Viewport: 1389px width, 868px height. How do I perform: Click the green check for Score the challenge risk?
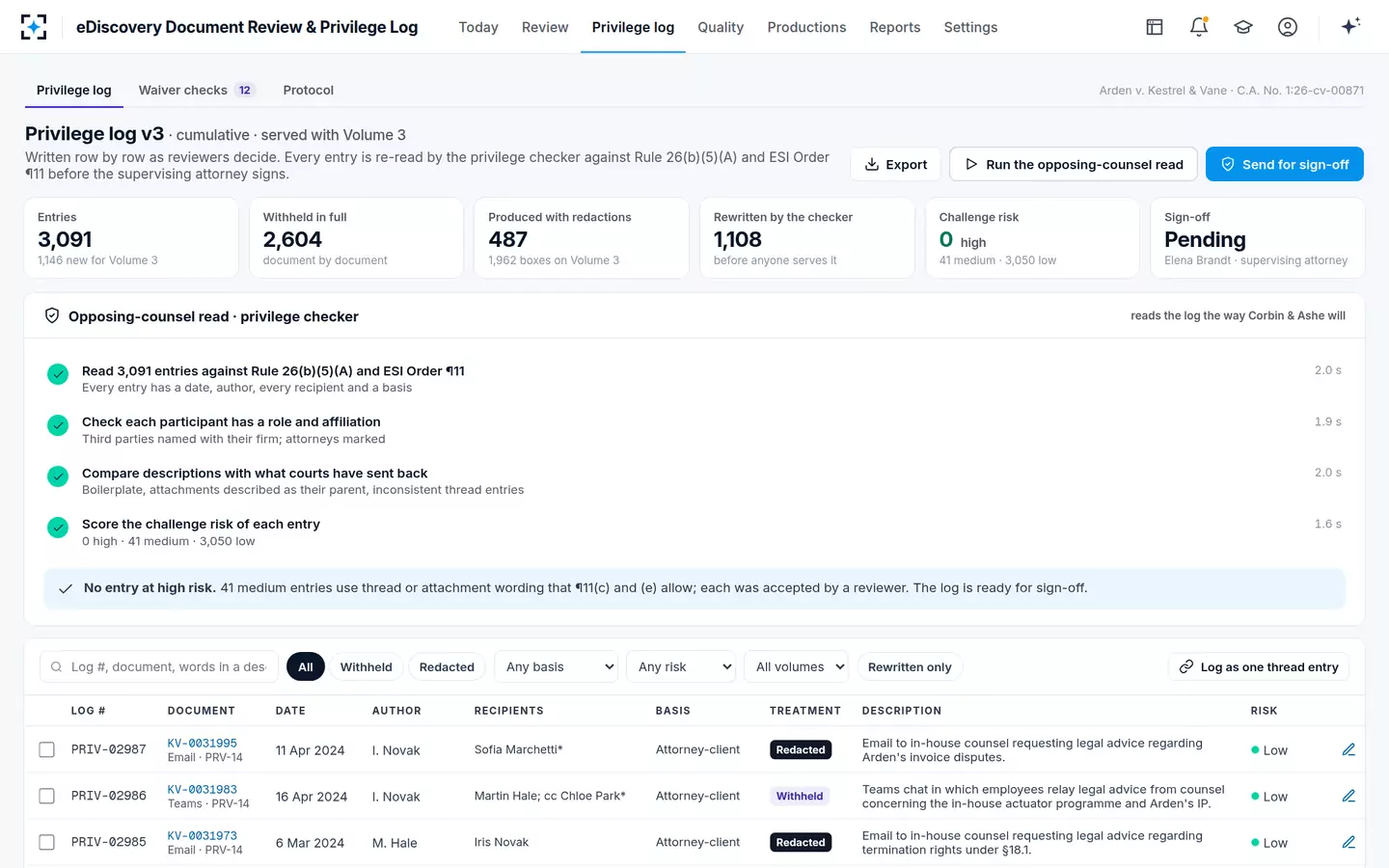click(58, 528)
